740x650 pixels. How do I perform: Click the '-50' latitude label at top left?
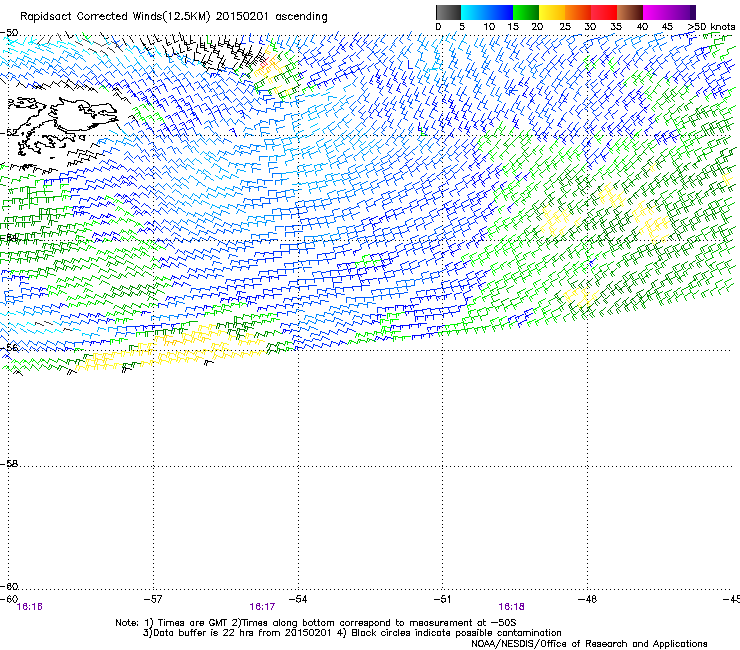point(9,33)
